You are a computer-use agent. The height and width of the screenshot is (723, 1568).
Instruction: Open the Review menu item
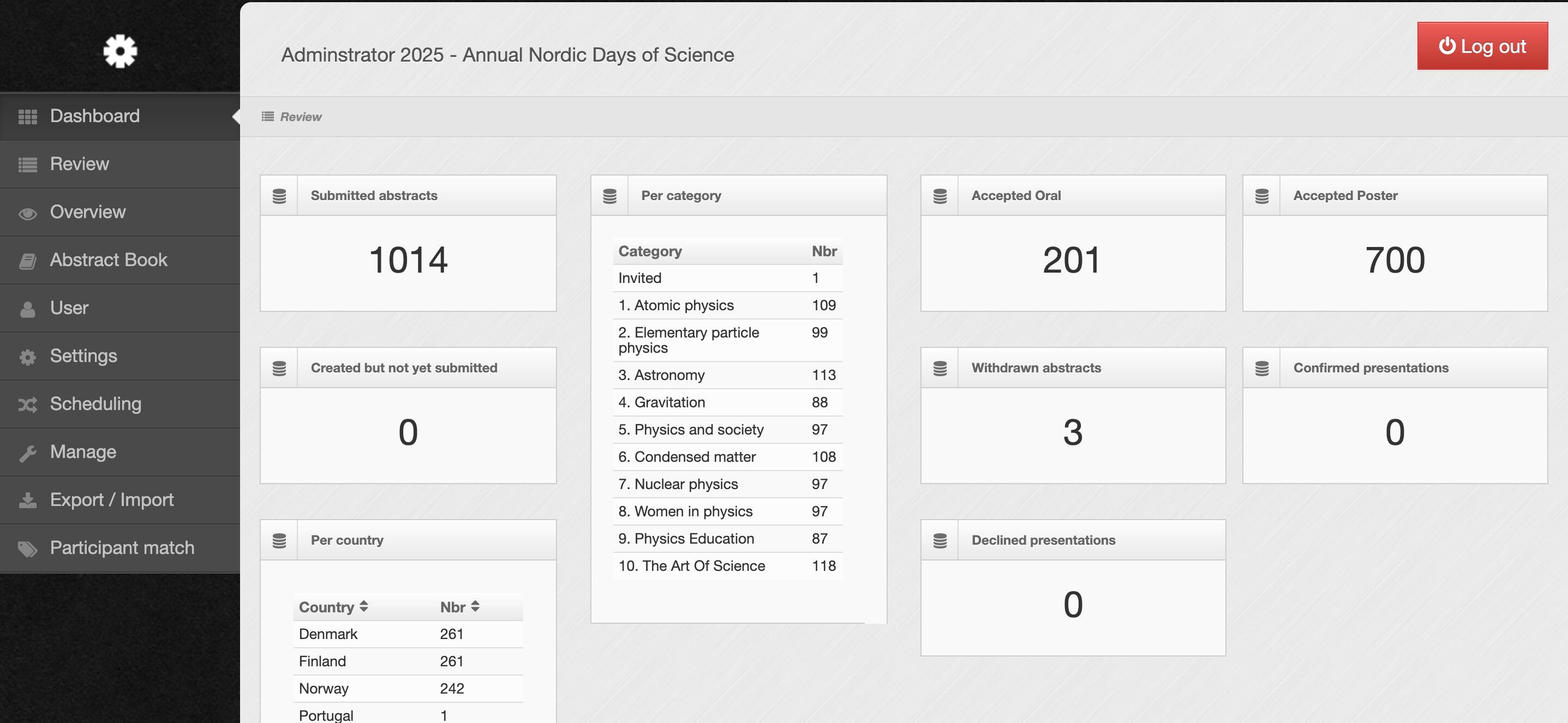tap(79, 164)
